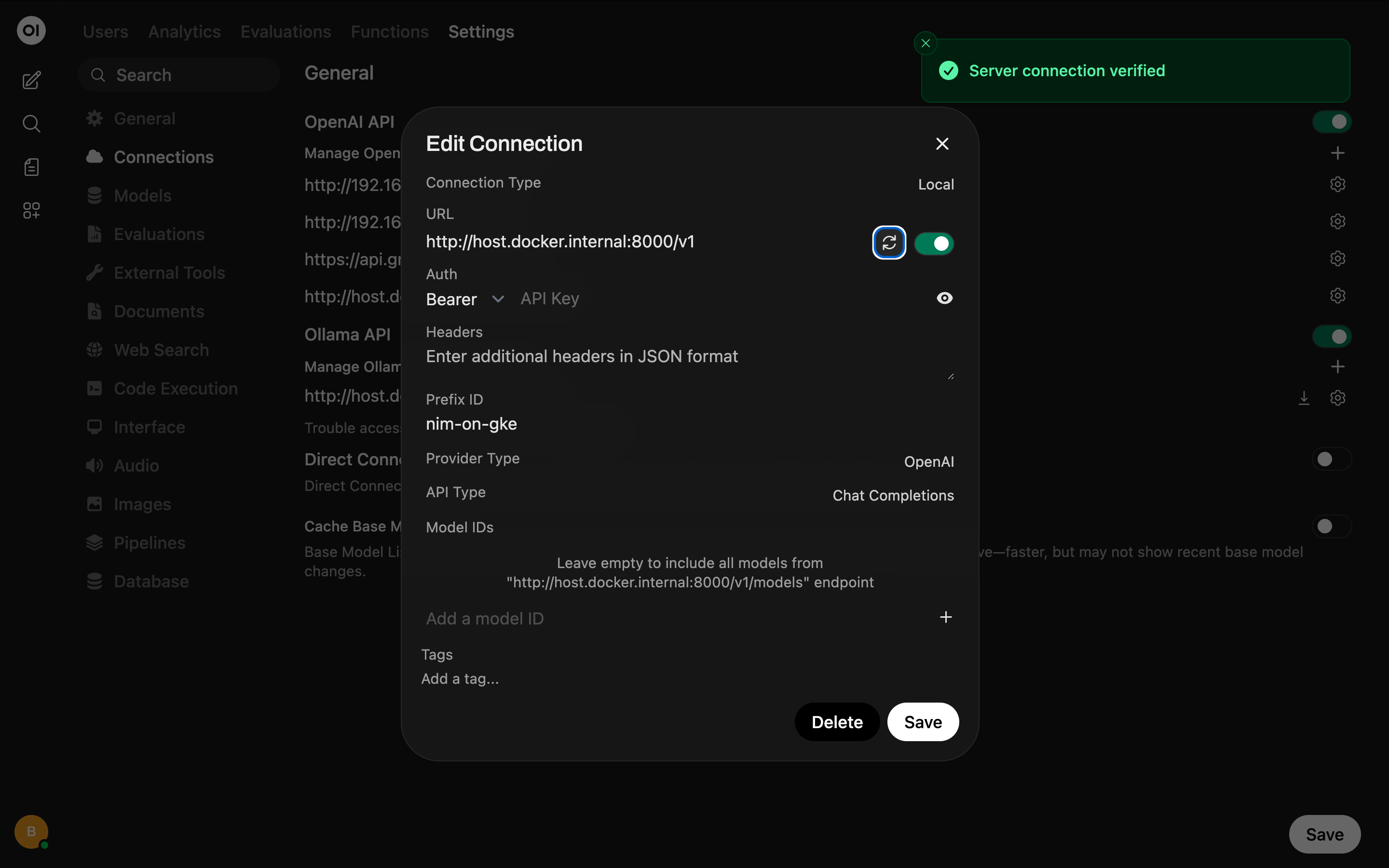This screenshot has height=868, width=1389.
Task: Click the download icon in the Ollama section
Action: coord(1304,398)
